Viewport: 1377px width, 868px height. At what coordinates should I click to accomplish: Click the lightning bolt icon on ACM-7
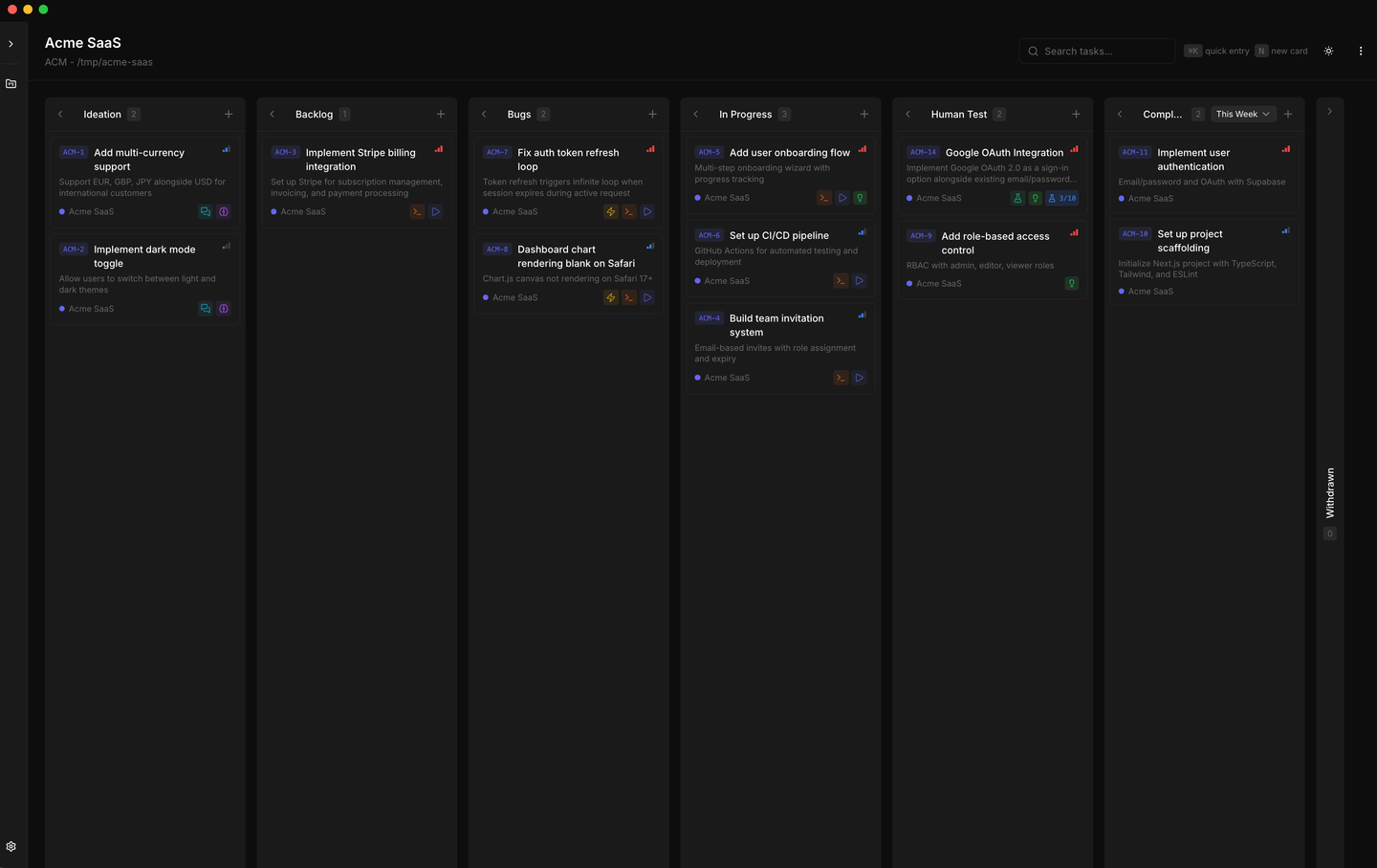[611, 211]
